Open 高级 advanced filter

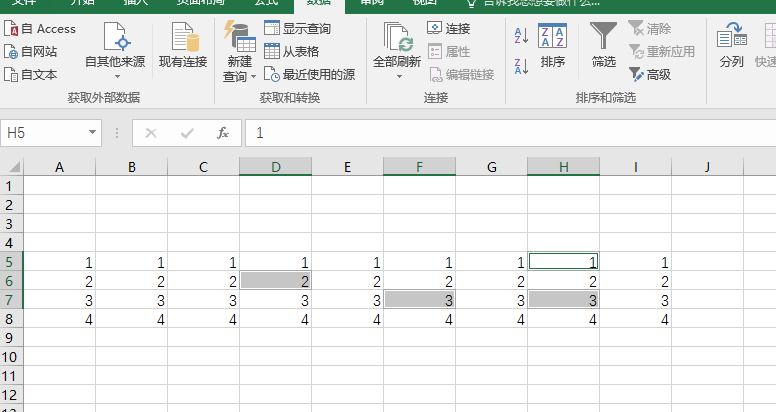tap(650, 75)
